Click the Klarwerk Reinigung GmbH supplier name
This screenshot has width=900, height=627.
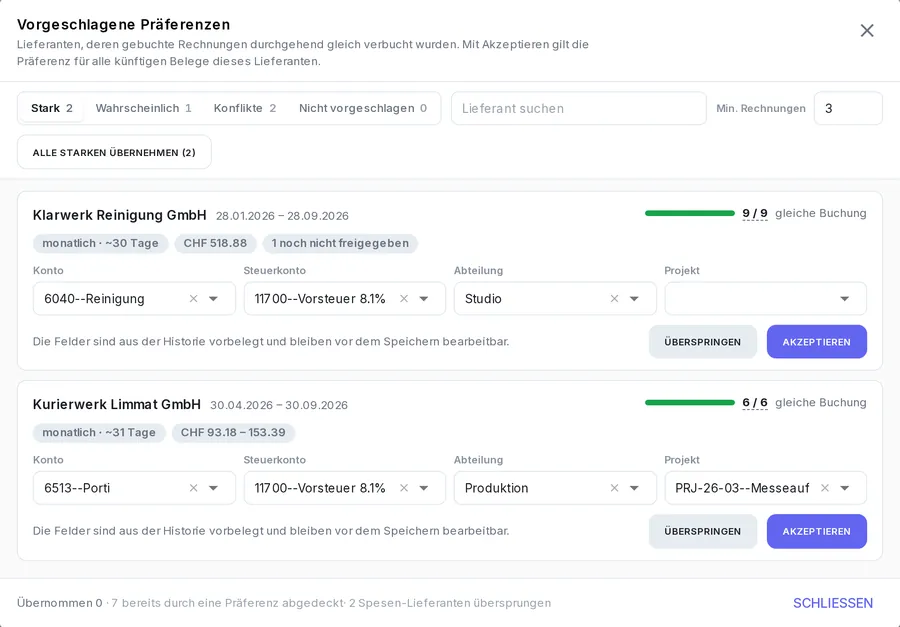pos(119,215)
